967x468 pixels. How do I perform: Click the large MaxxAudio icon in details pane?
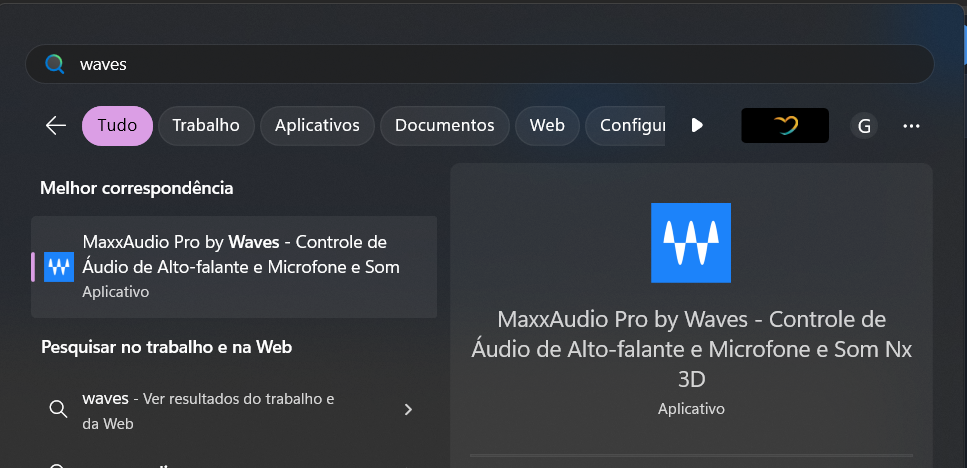pyautogui.click(x=690, y=242)
